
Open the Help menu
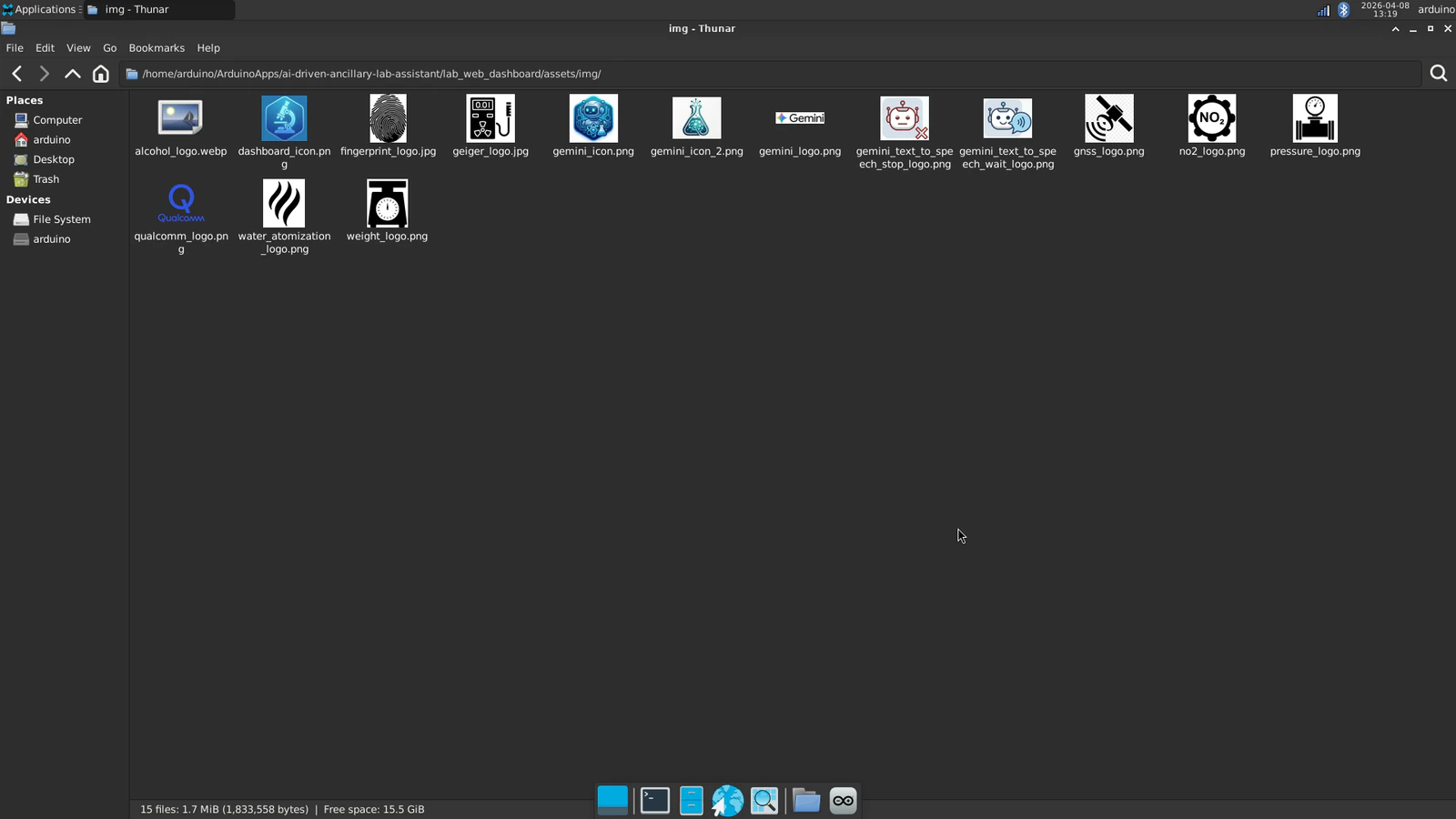[208, 48]
